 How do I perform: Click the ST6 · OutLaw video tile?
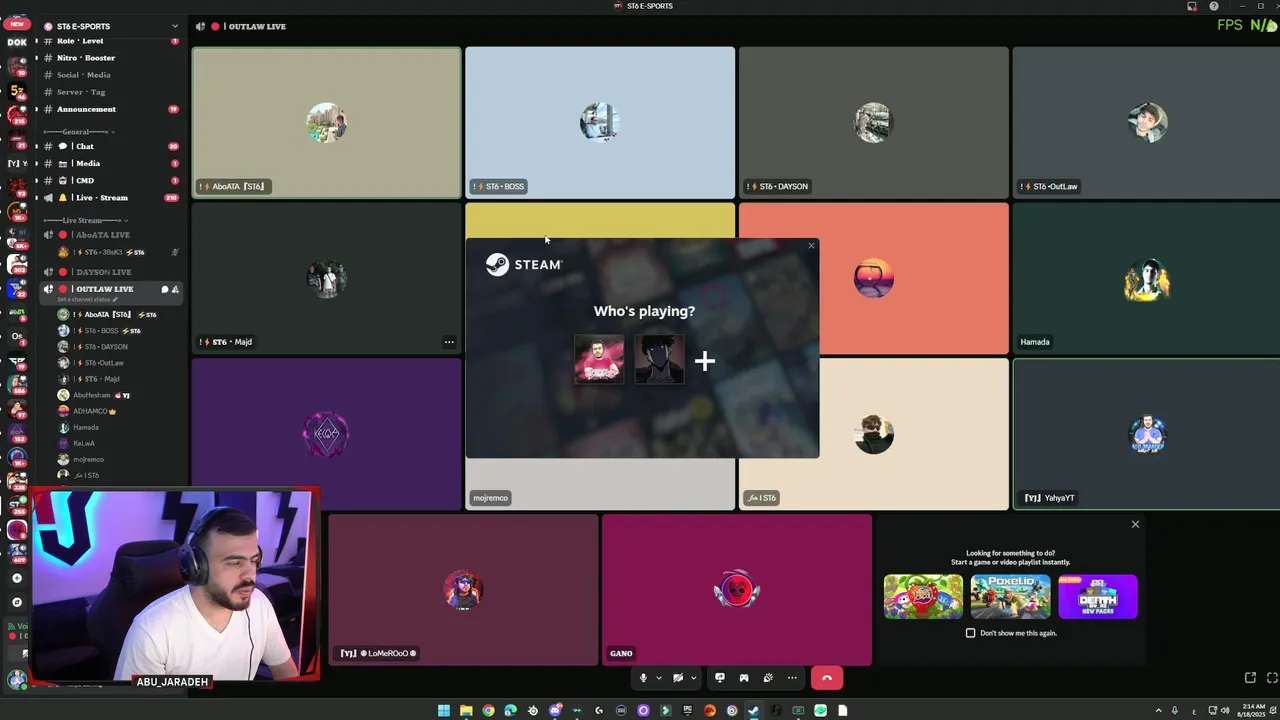click(x=1146, y=122)
